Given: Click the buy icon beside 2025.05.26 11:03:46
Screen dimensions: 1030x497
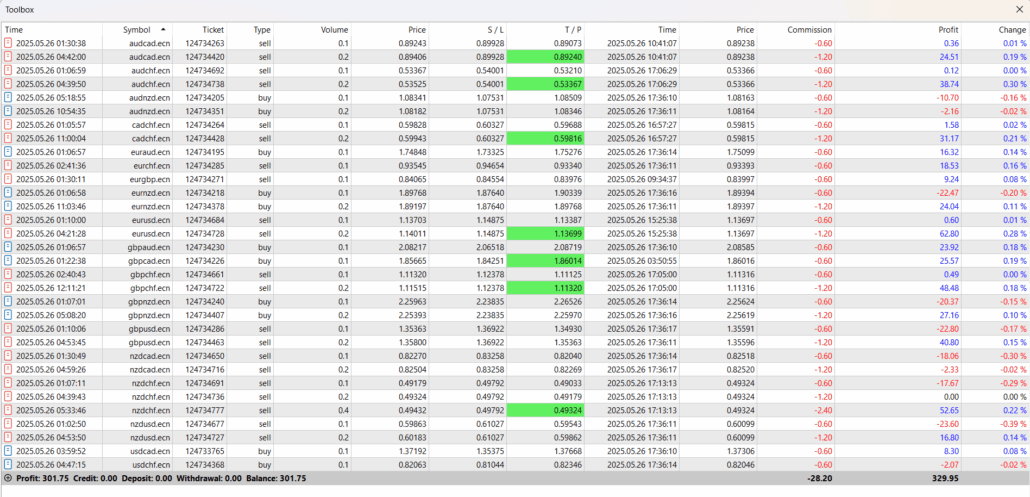Looking at the screenshot, I should tap(8, 206).
